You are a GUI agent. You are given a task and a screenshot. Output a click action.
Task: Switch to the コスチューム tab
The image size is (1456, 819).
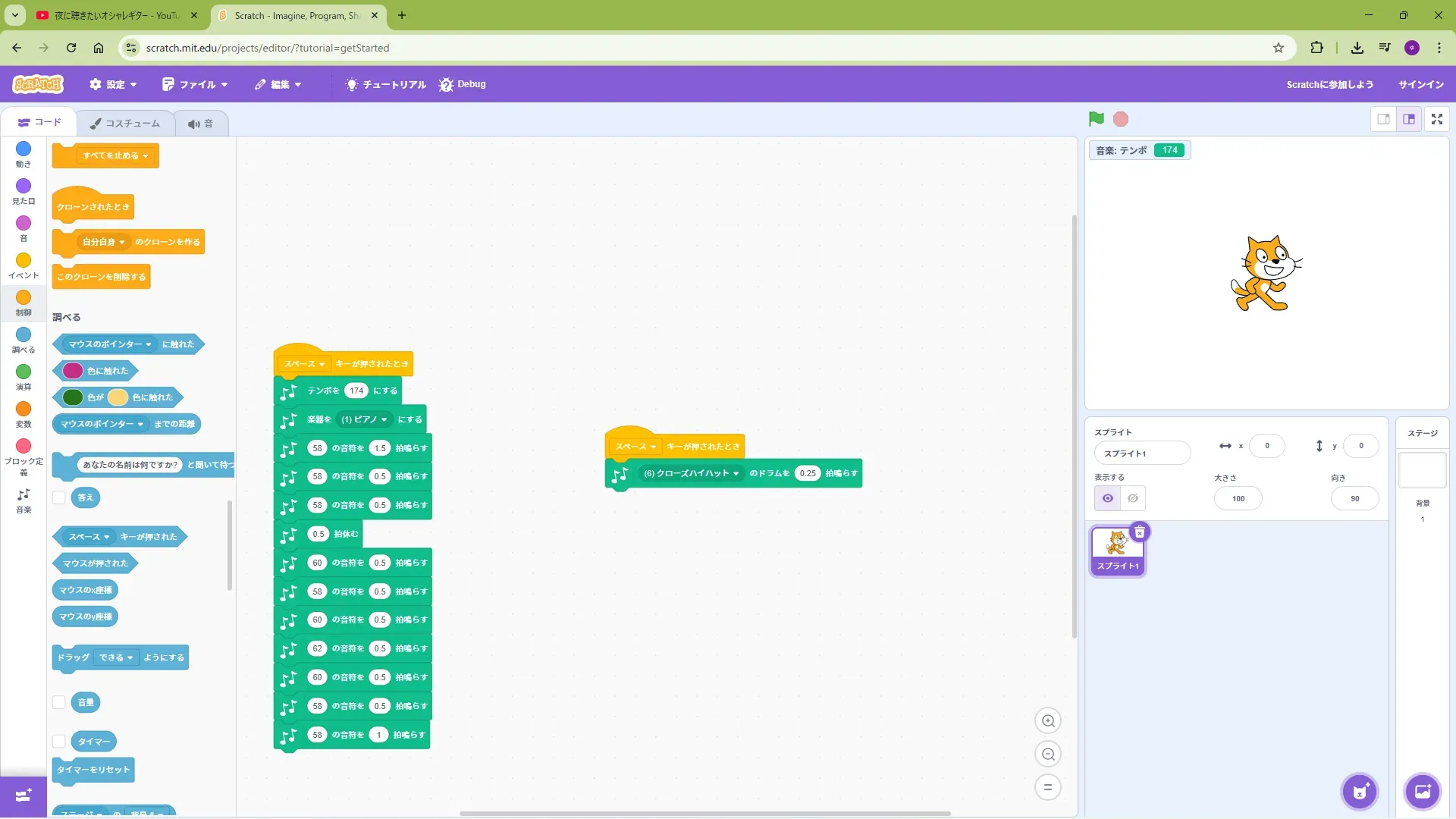click(124, 123)
